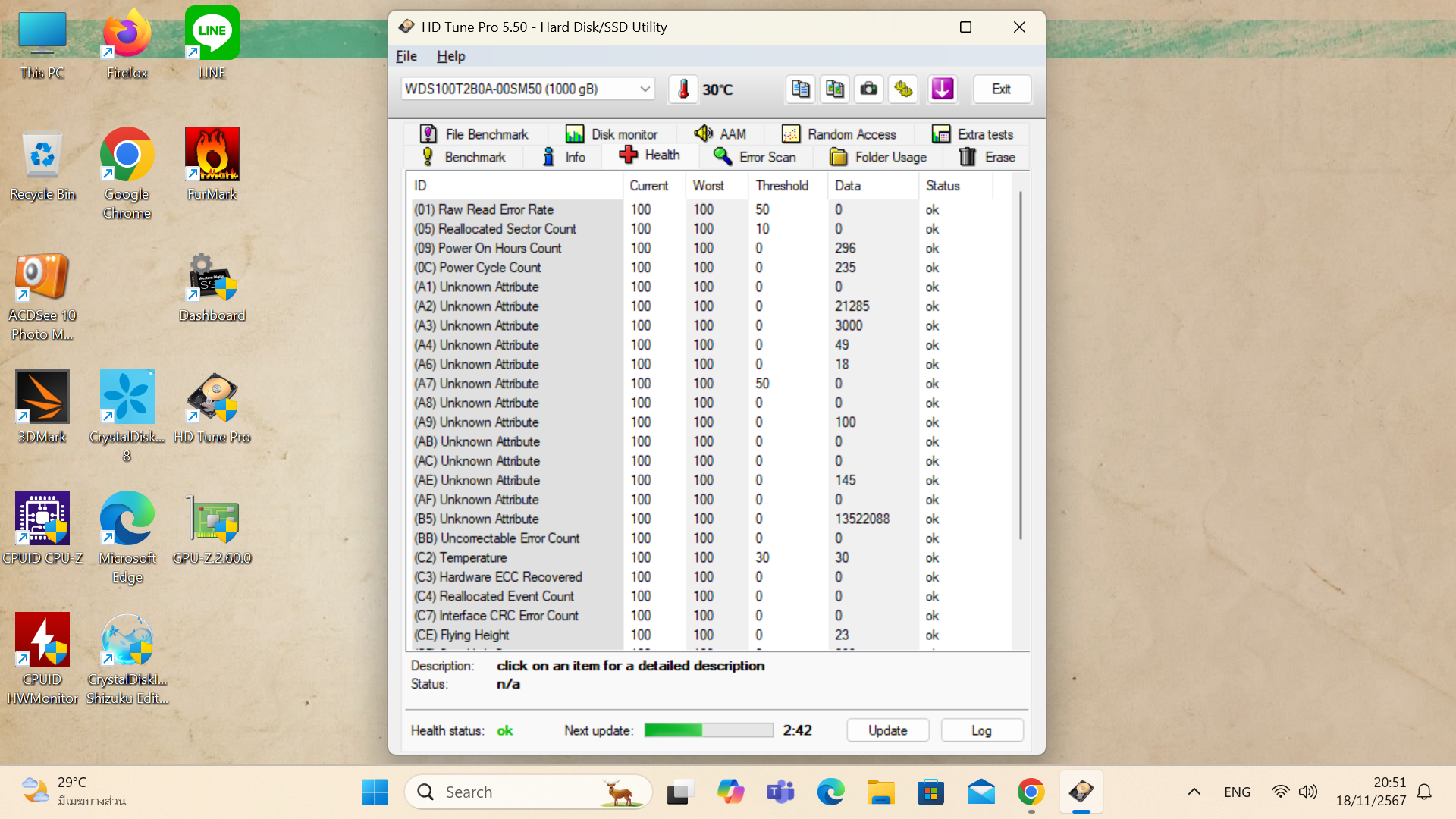Click the health table vertical scrollbar
The height and width of the screenshot is (819, 1456).
(x=1021, y=366)
